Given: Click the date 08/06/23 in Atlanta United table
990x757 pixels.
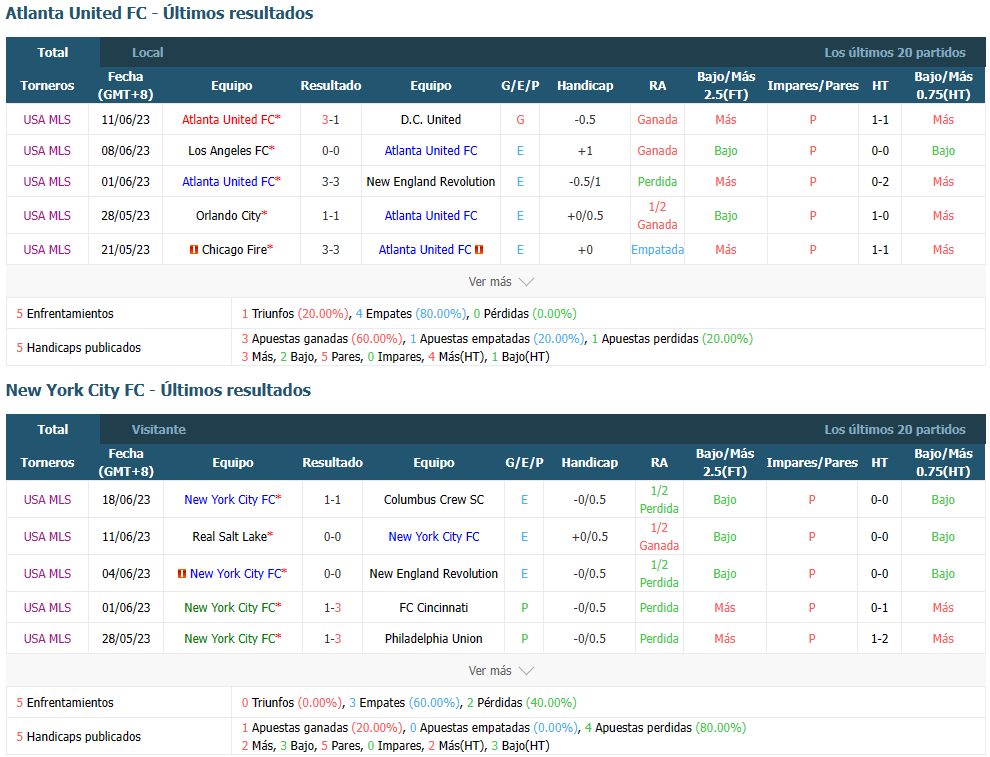Looking at the screenshot, I should [x=126, y=151].
